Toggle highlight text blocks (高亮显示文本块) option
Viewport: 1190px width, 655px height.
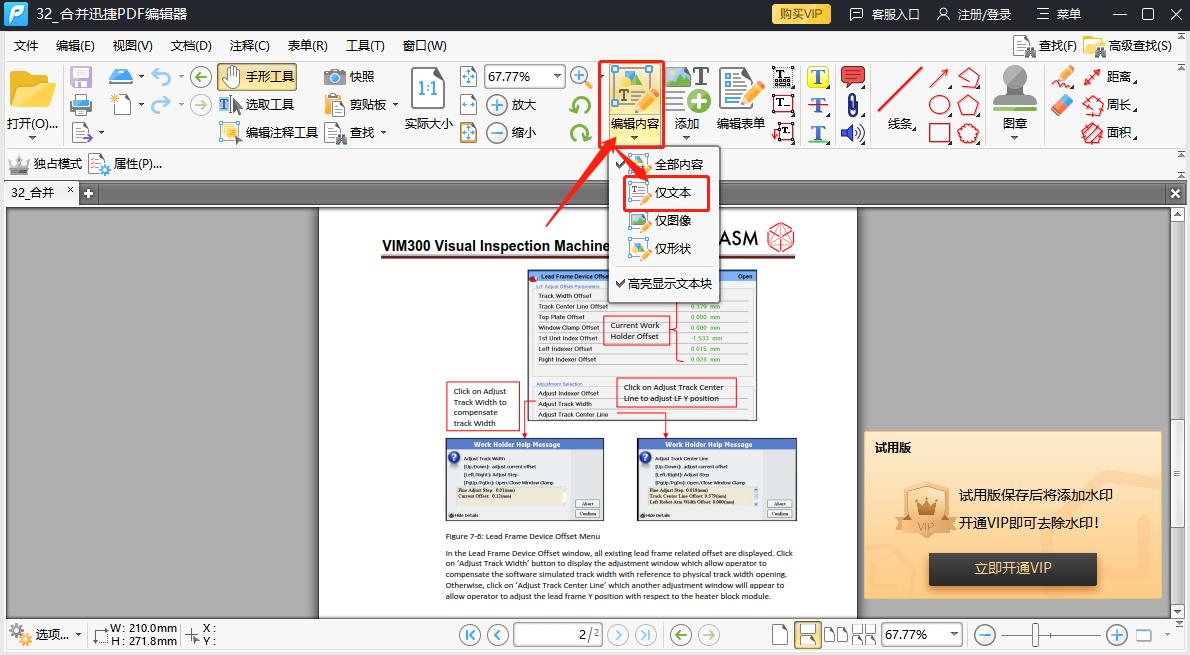(669, 283)
